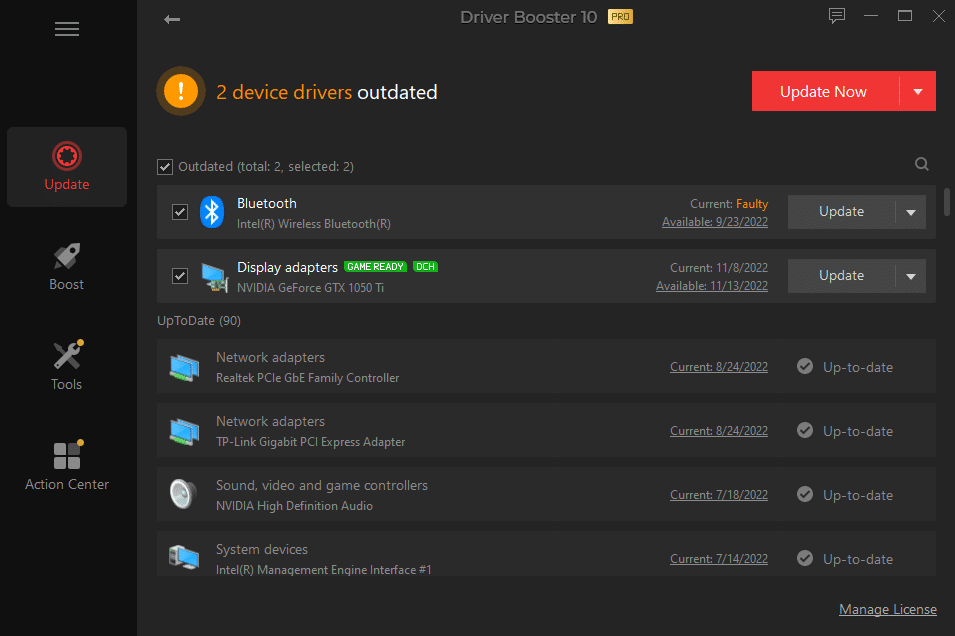955x636 pixels.
Task: Open the Action Center in the sidebar
Action: [67, 466]
